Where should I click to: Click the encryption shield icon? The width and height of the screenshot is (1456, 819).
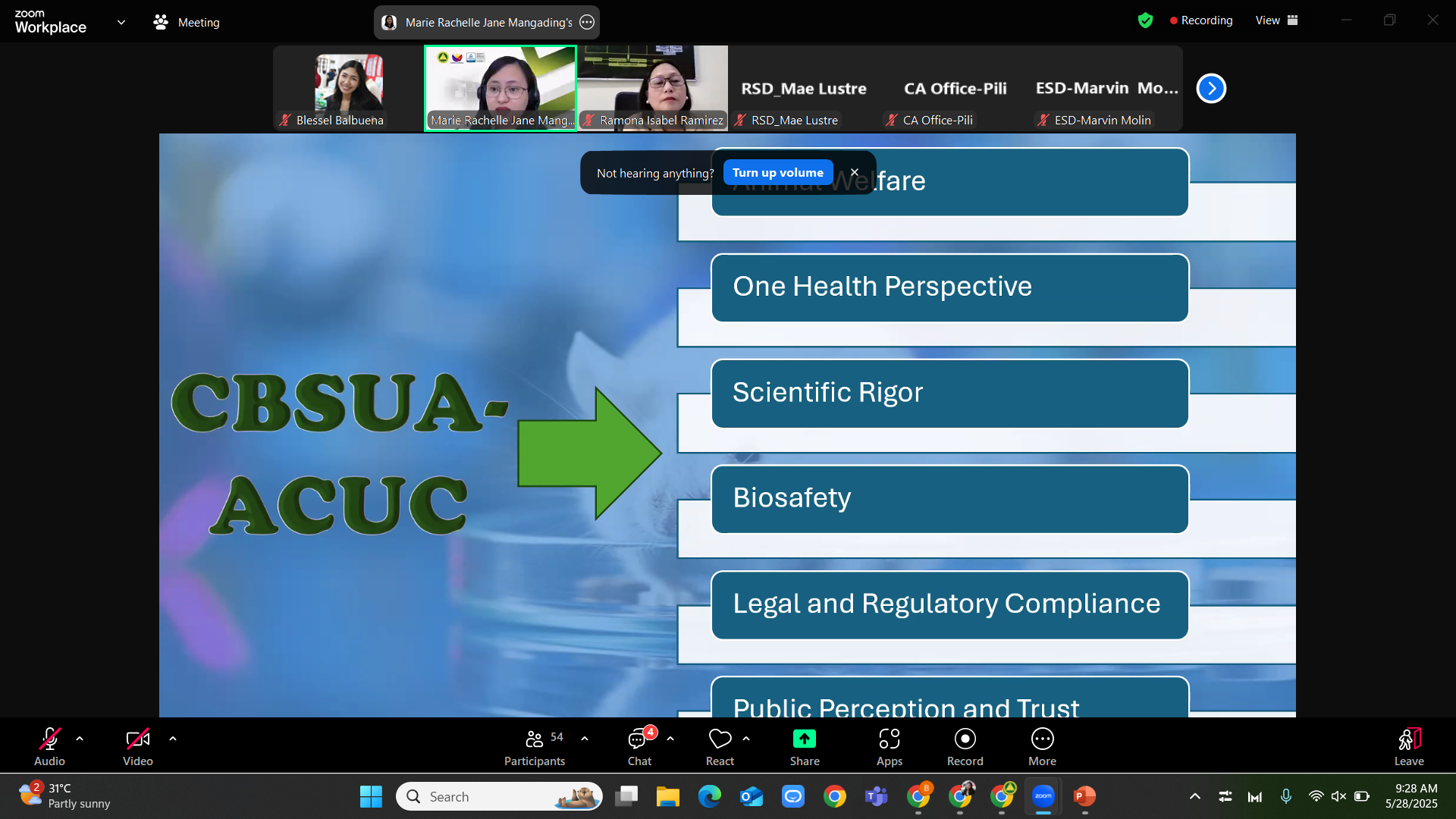pyautogui.click(x=1145, y=20)
